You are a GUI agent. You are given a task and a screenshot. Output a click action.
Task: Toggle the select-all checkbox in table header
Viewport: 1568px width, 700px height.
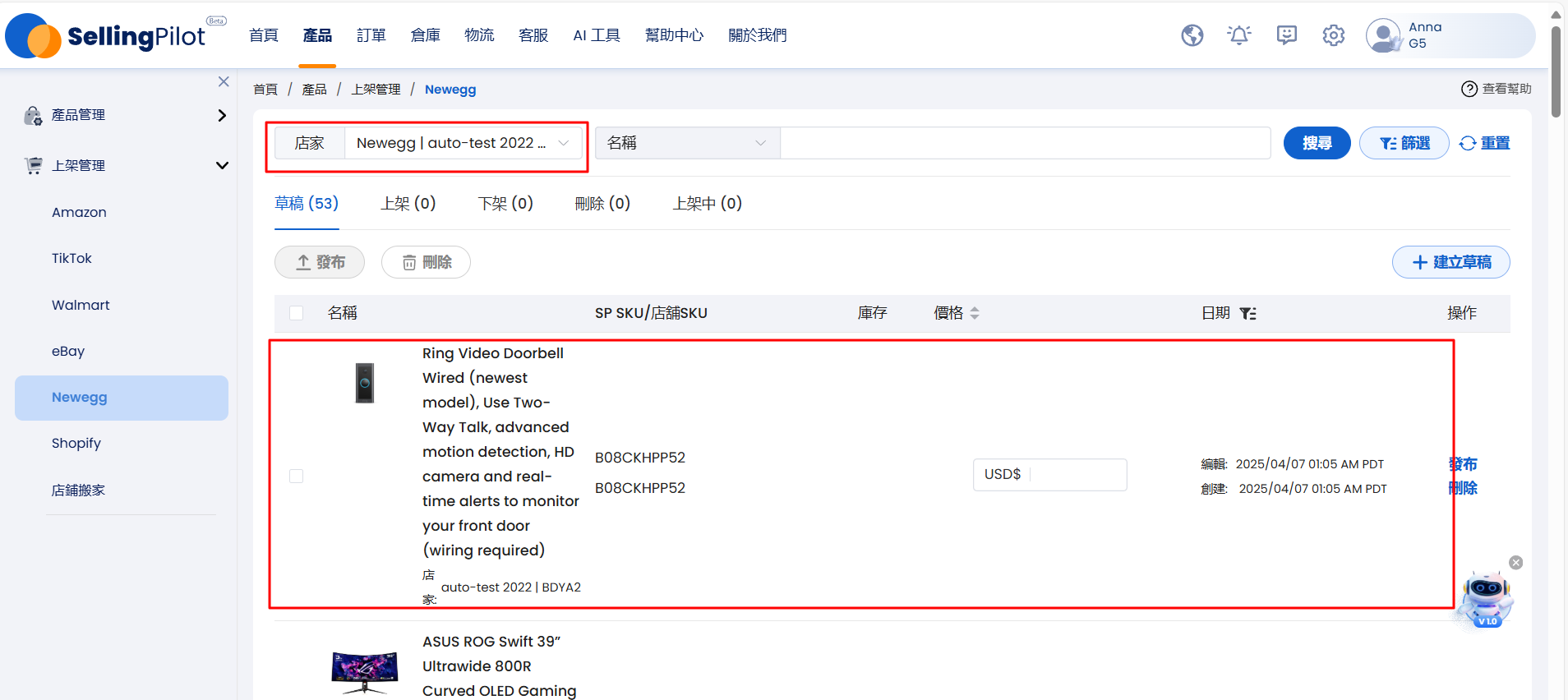coord(297,313)
